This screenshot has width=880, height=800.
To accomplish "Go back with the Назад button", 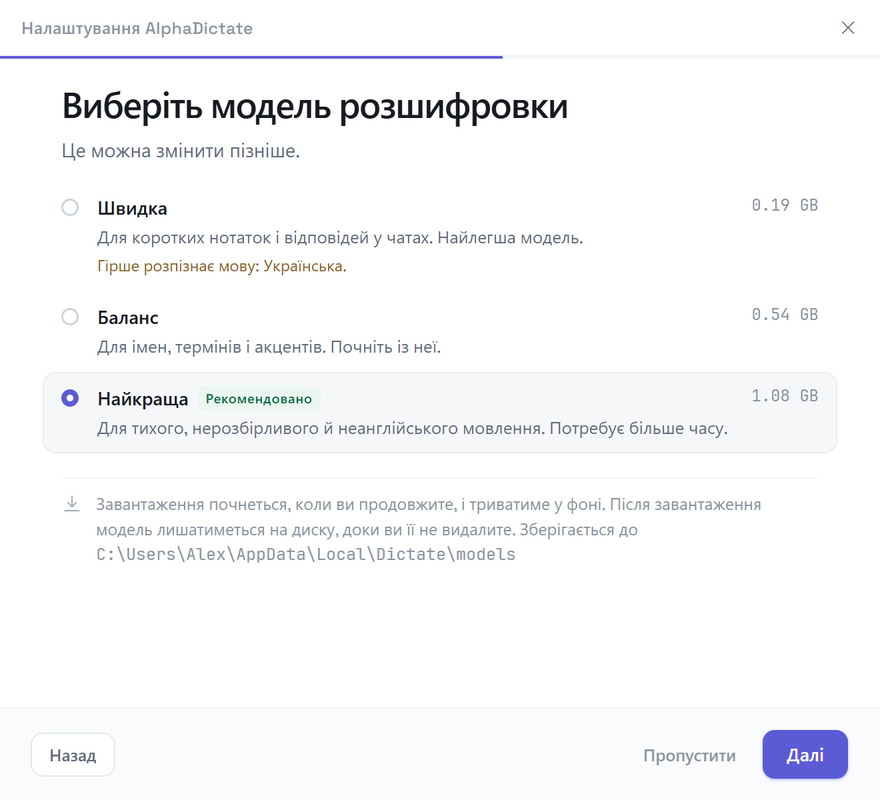I will coord(73,755).
